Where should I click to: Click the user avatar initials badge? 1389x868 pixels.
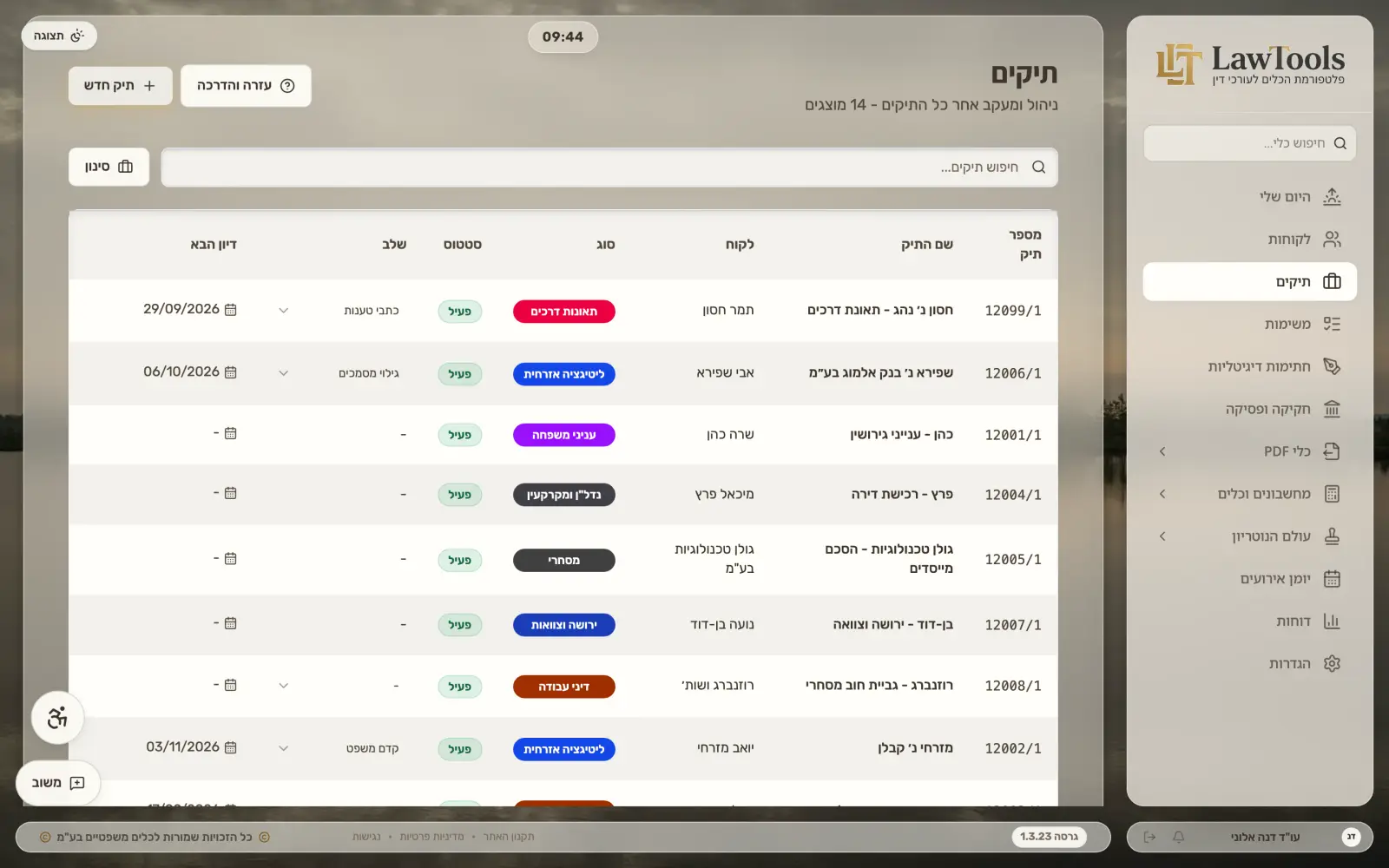pos(1351,837)
